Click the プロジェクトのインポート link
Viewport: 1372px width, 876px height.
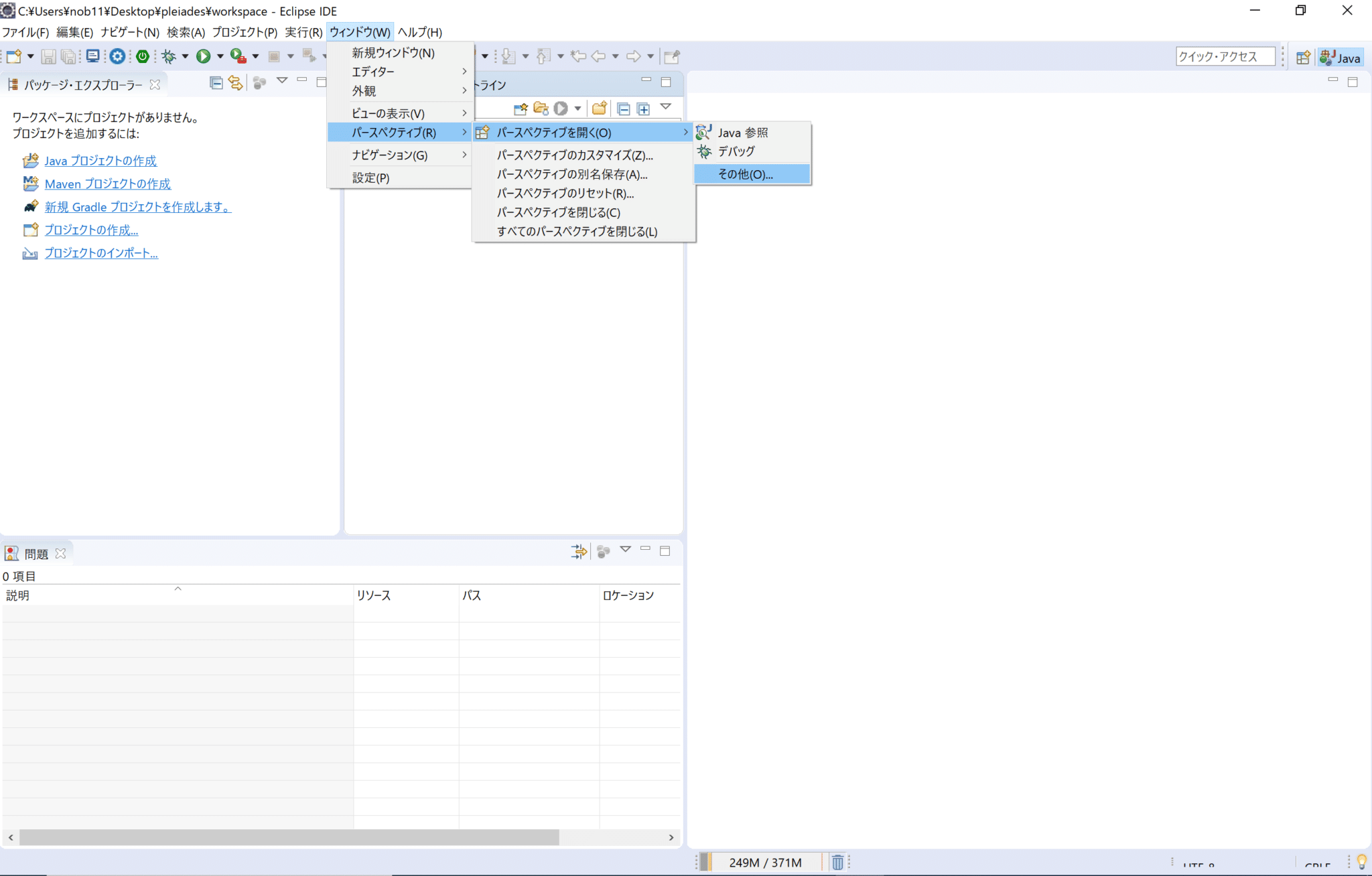(x=101, y=253)
